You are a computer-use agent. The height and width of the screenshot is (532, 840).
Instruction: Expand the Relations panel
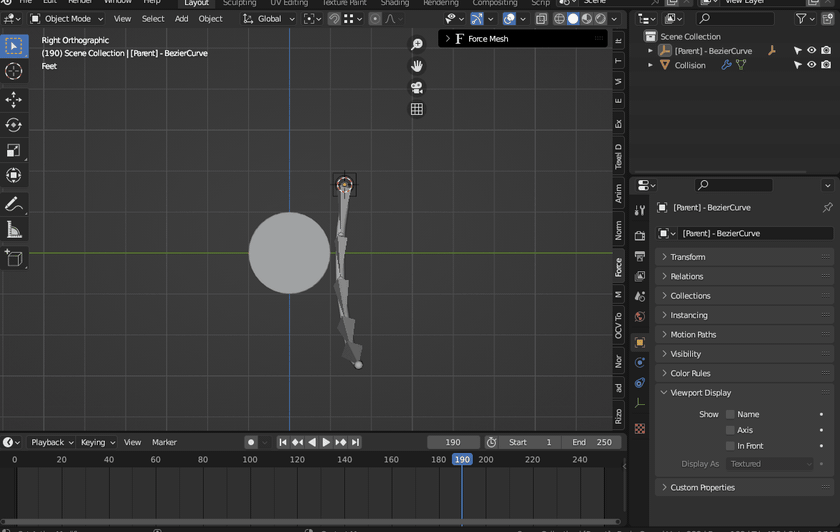coord(745,276)
